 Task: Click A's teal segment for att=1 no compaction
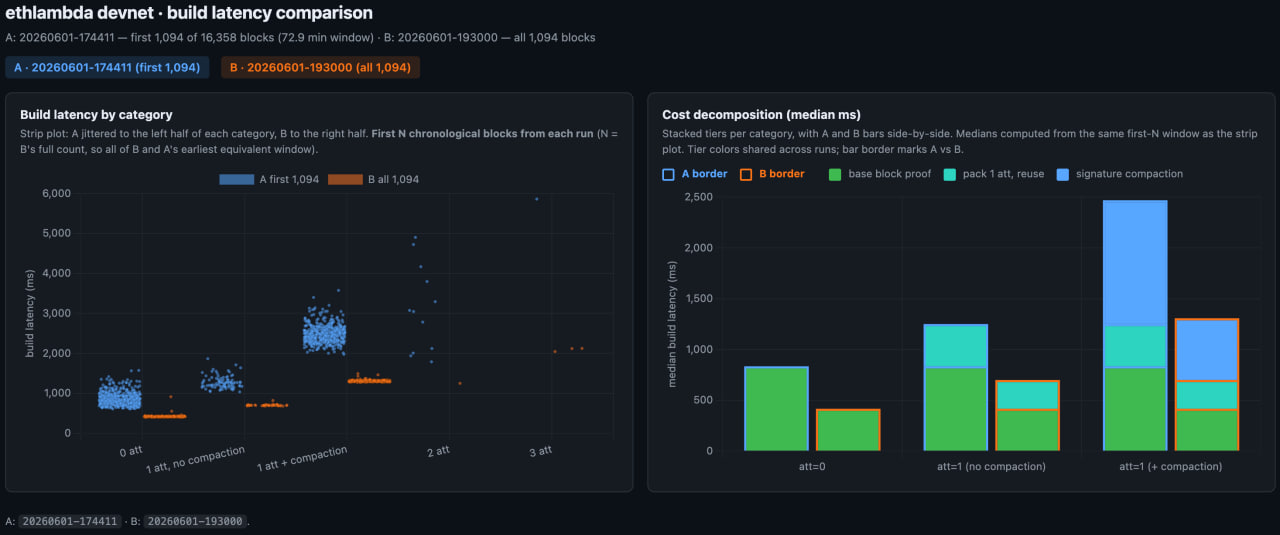click(x=956, y=346)
